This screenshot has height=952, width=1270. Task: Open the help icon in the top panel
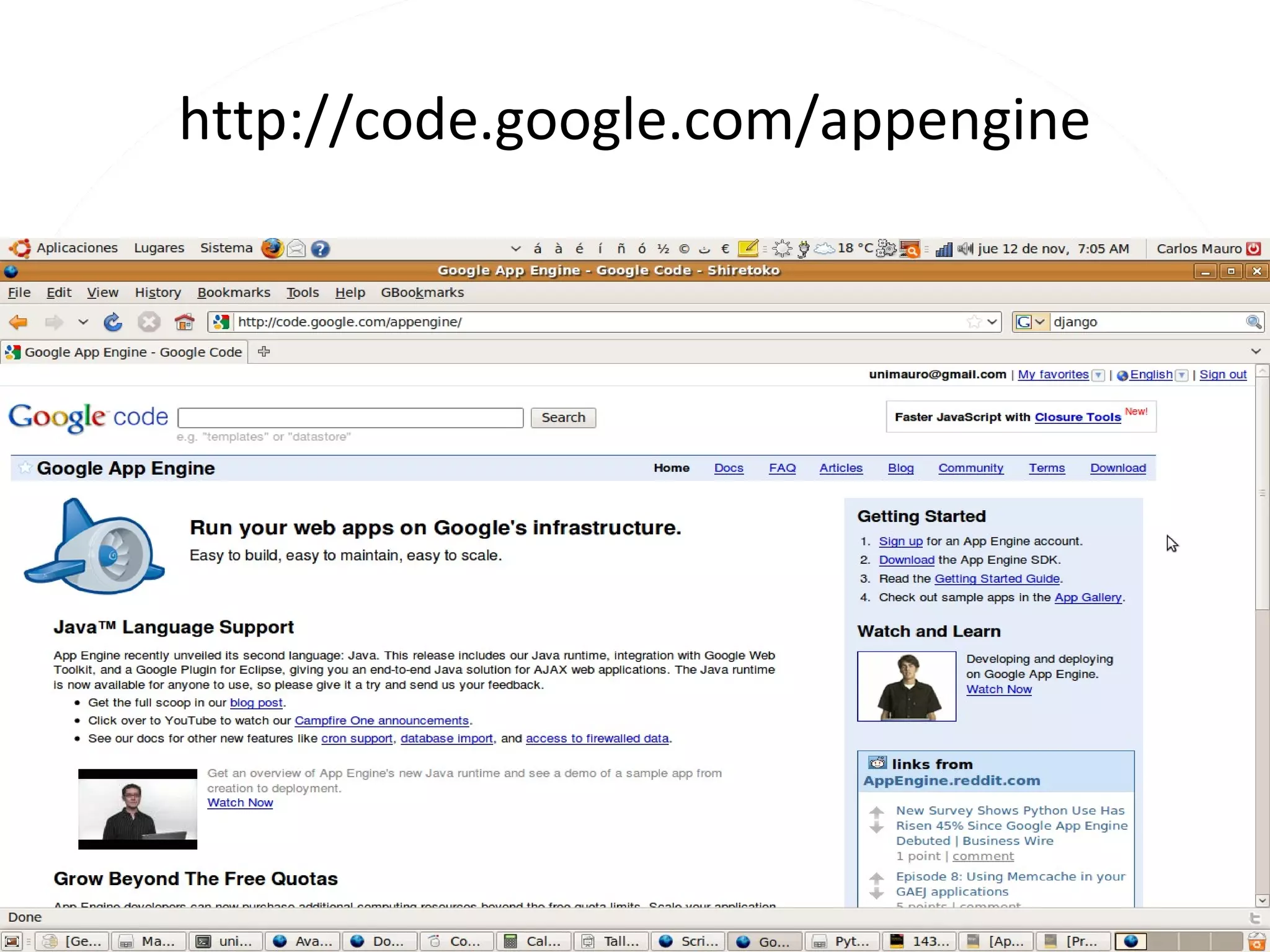(320, 249)
